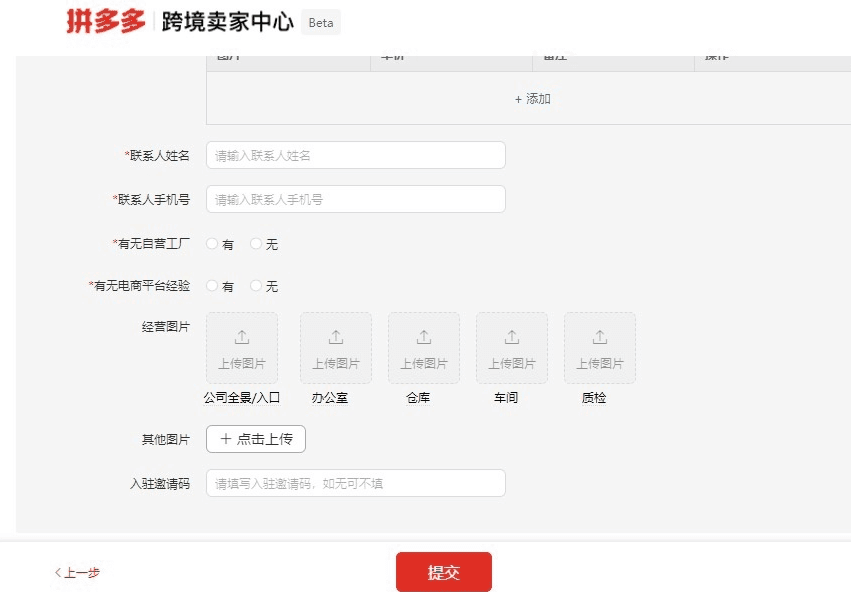Screen dimensions: 851x592
Task: Upload an image under 办公室
Action: [x=335, y=347]
